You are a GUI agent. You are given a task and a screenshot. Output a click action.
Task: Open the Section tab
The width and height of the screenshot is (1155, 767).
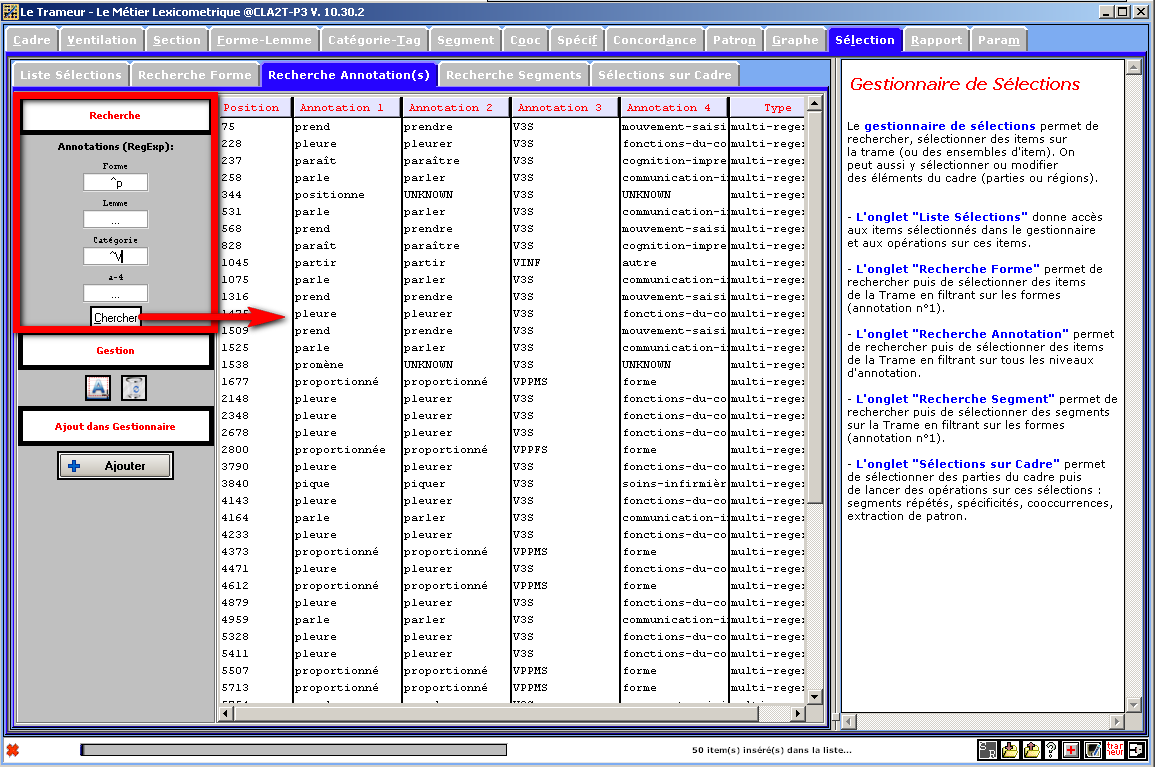177,41
